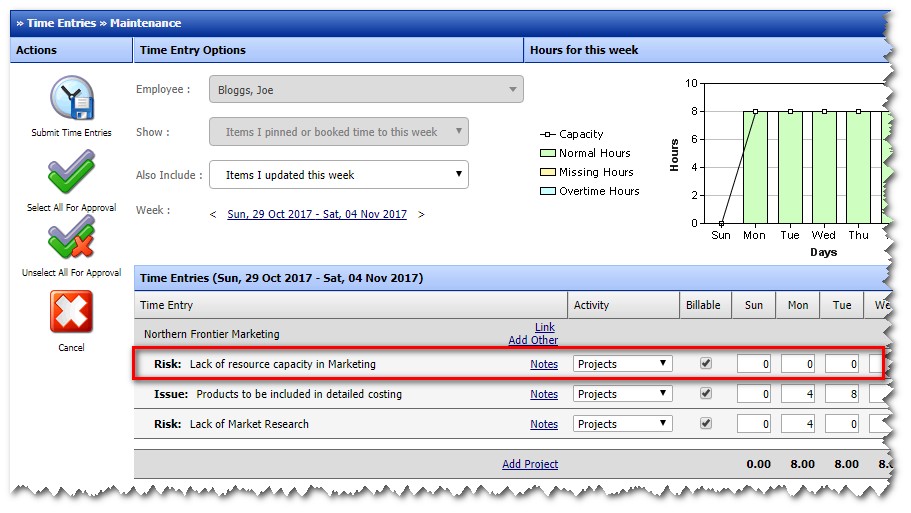The image size is (911, 513).
Task: Click Risk: Lack of Market Research text
Action: point(231,424)
